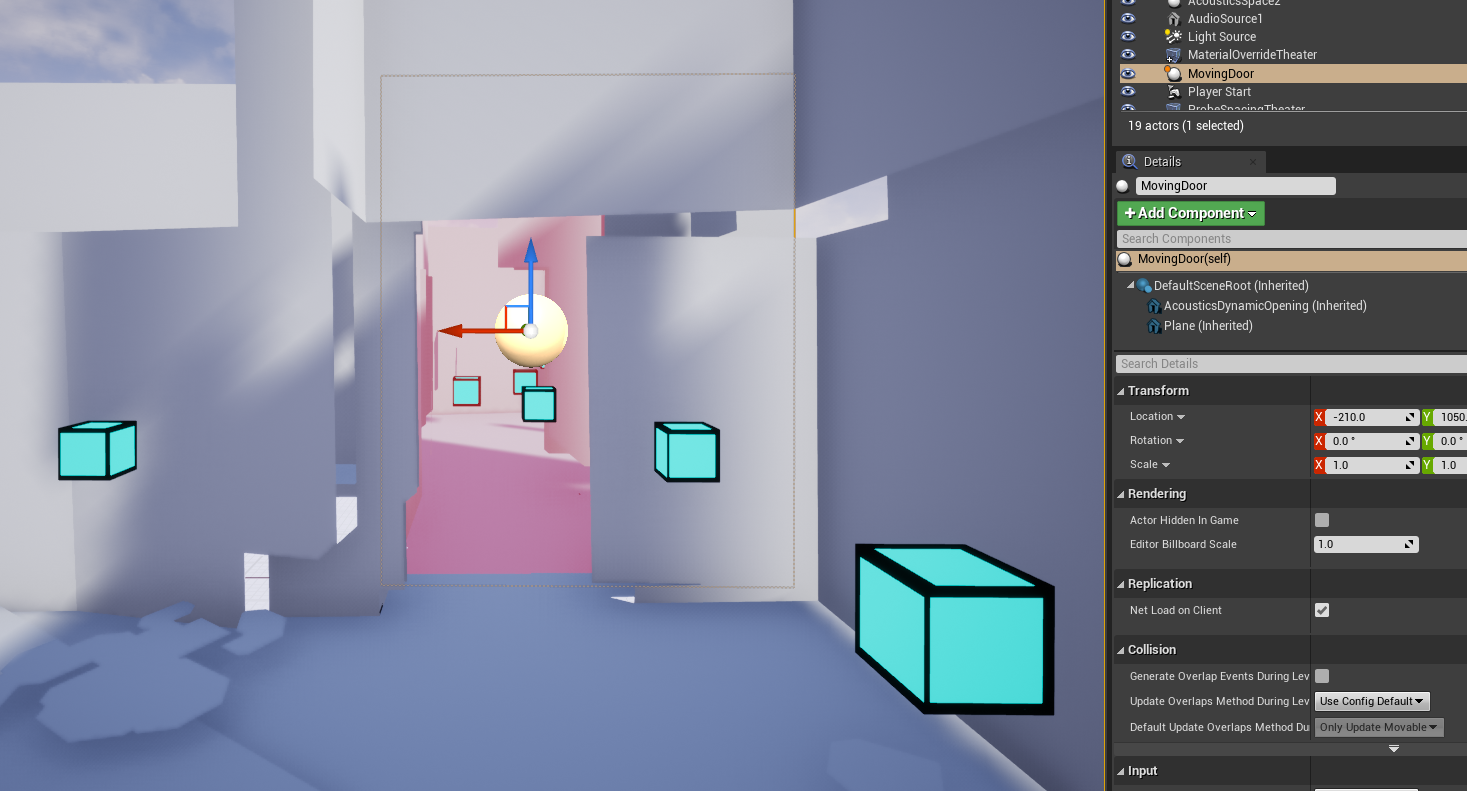1467x791 pixels.
Task: Toggle visibility eye for MovingDoor
Action: pyautogui.click(x=1128, y=74)
